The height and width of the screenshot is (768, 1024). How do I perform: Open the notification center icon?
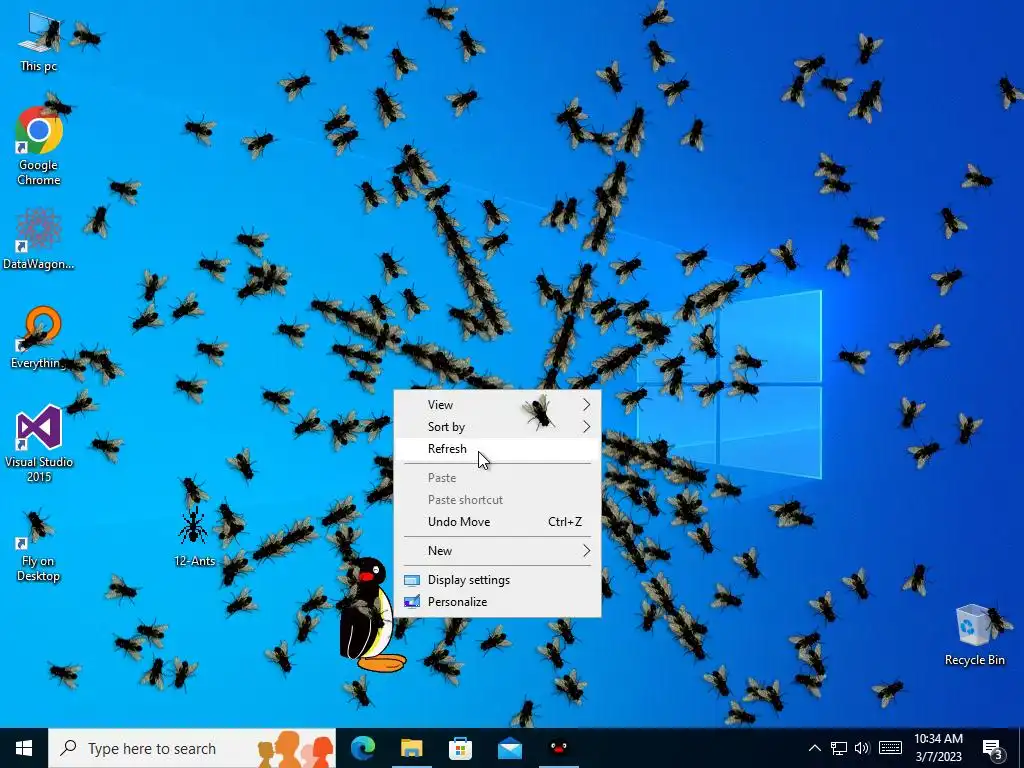993,748
